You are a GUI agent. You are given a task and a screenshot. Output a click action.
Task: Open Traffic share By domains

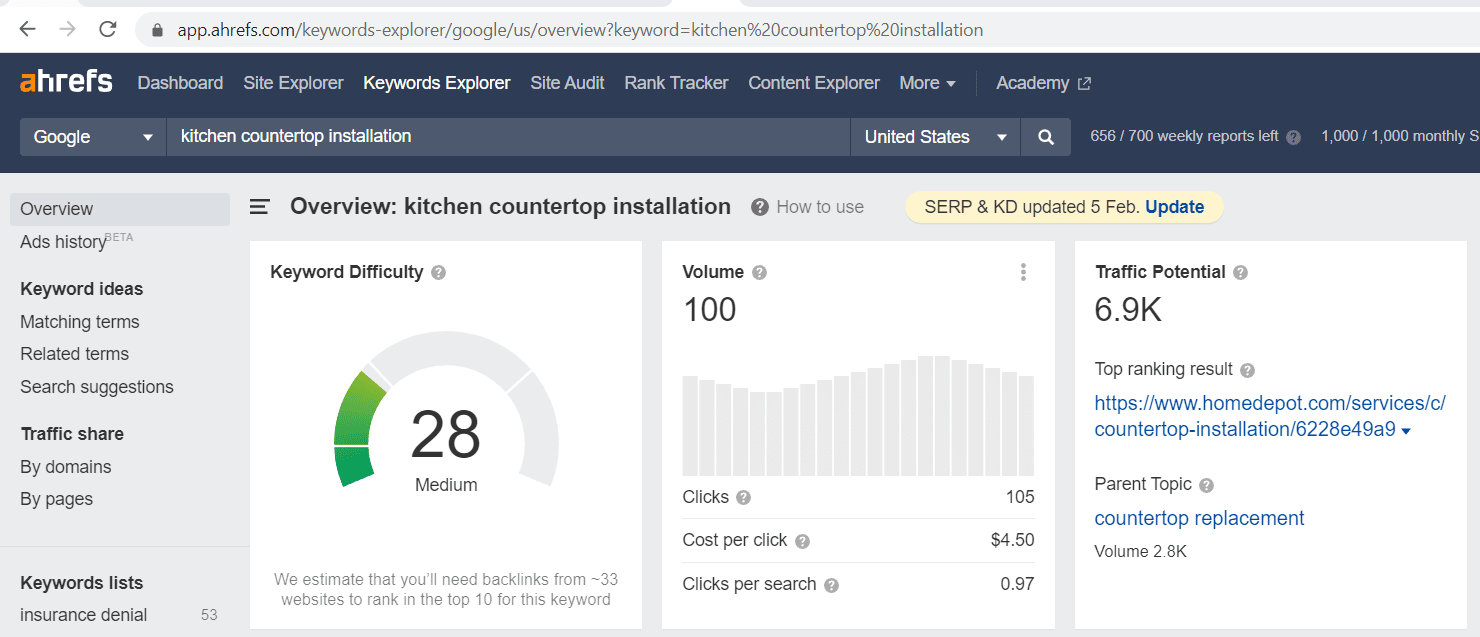(66, 467)
